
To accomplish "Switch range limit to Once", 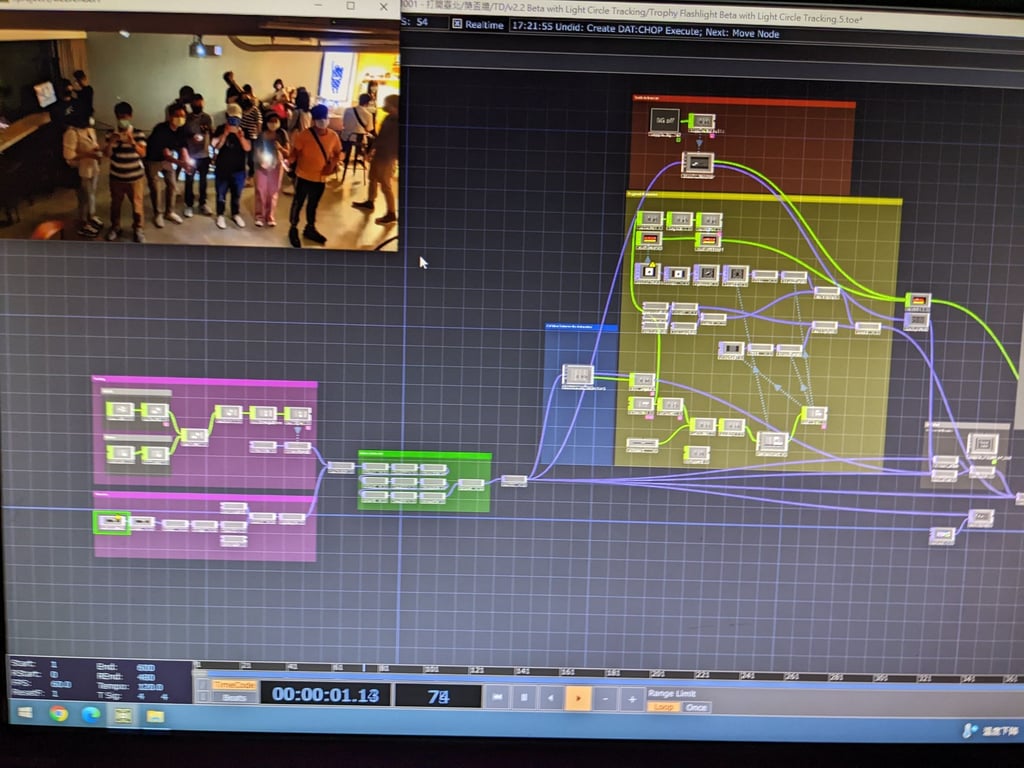I will click(x=696, y=707).
